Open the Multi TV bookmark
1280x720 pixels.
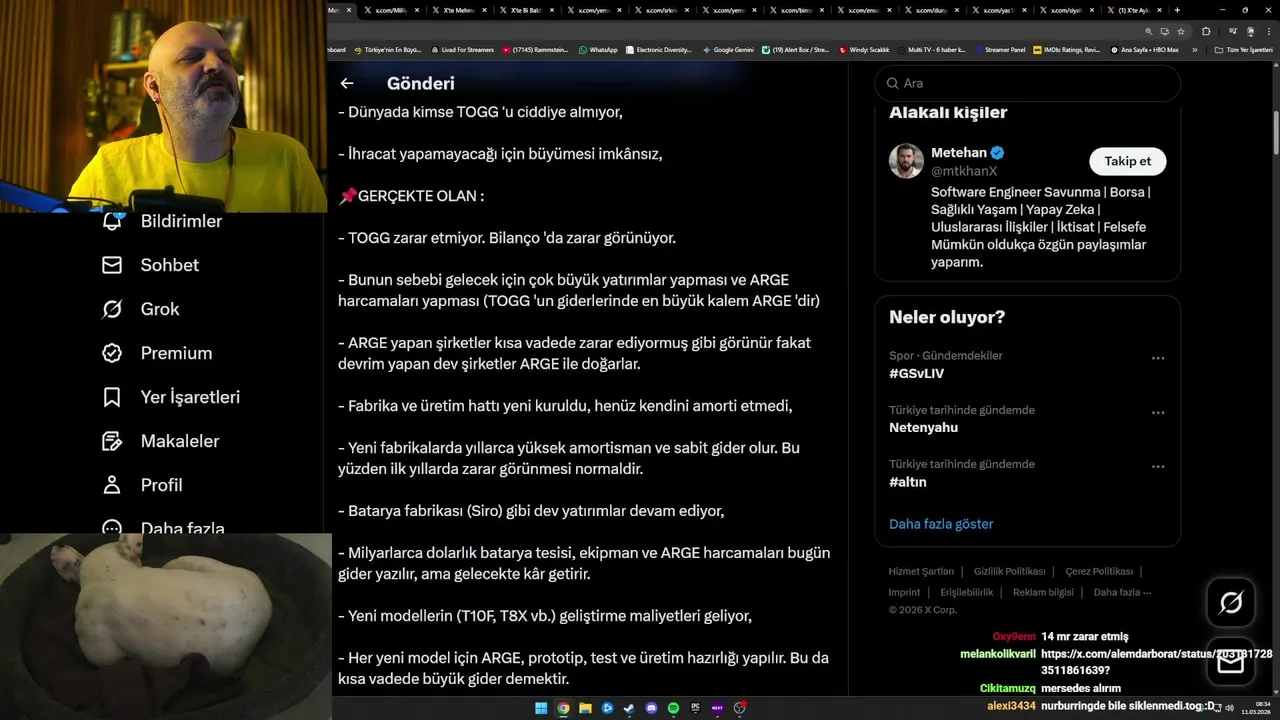coord(931,49)
